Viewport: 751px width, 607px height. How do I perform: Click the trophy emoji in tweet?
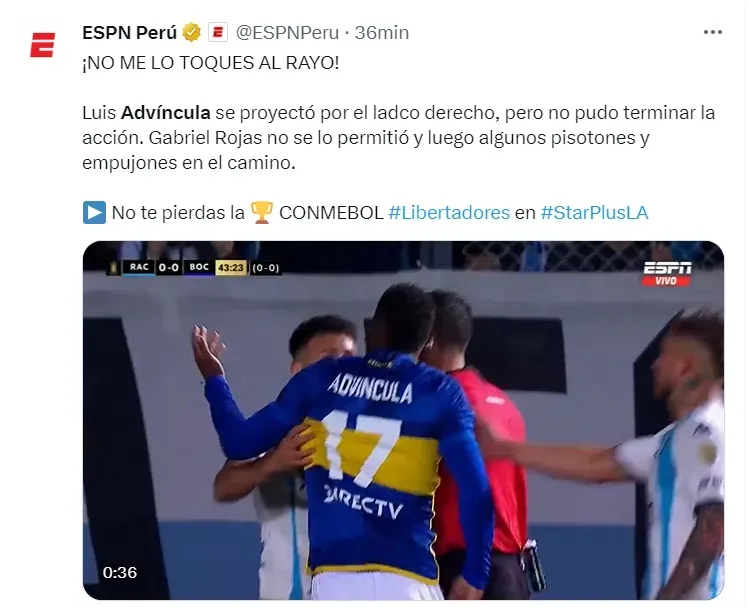coord(262,213)
